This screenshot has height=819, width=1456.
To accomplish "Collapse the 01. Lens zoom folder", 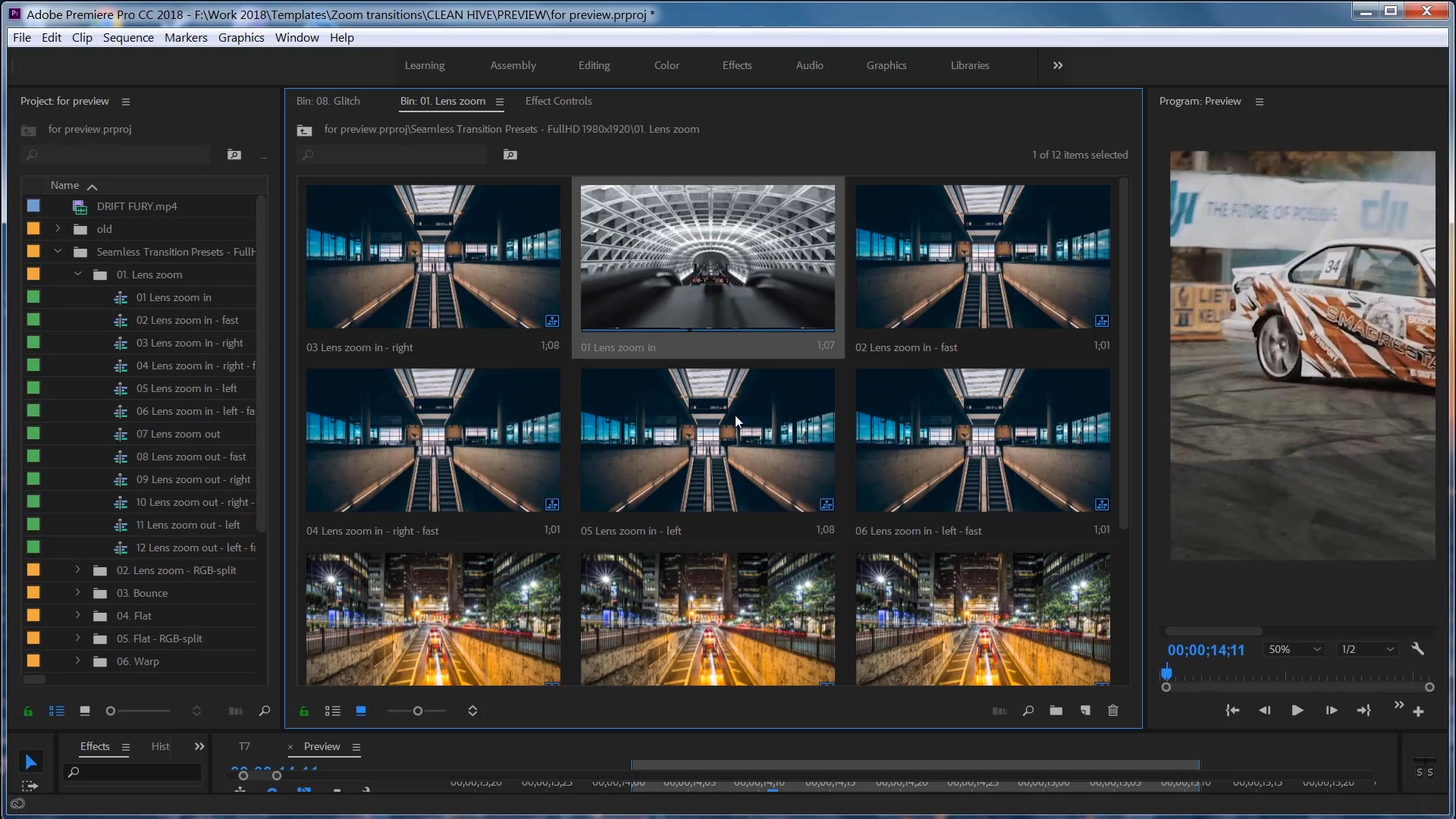I will click(x=77, y=275).
